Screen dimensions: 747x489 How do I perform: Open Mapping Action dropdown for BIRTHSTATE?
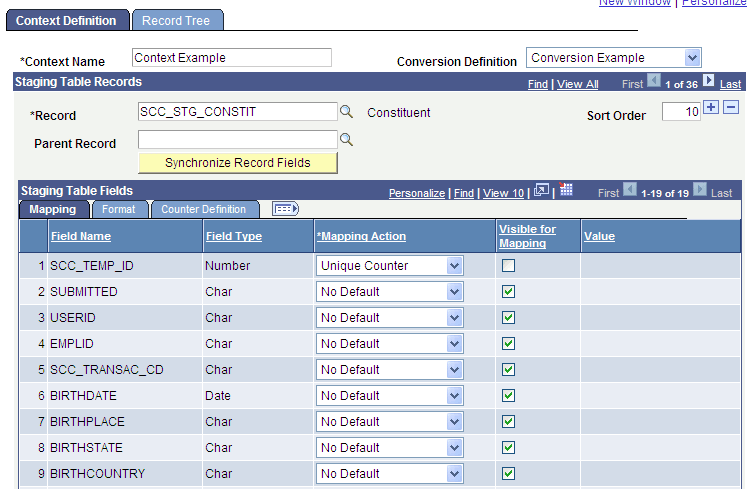pyautogui.click(x=389, y=448)
